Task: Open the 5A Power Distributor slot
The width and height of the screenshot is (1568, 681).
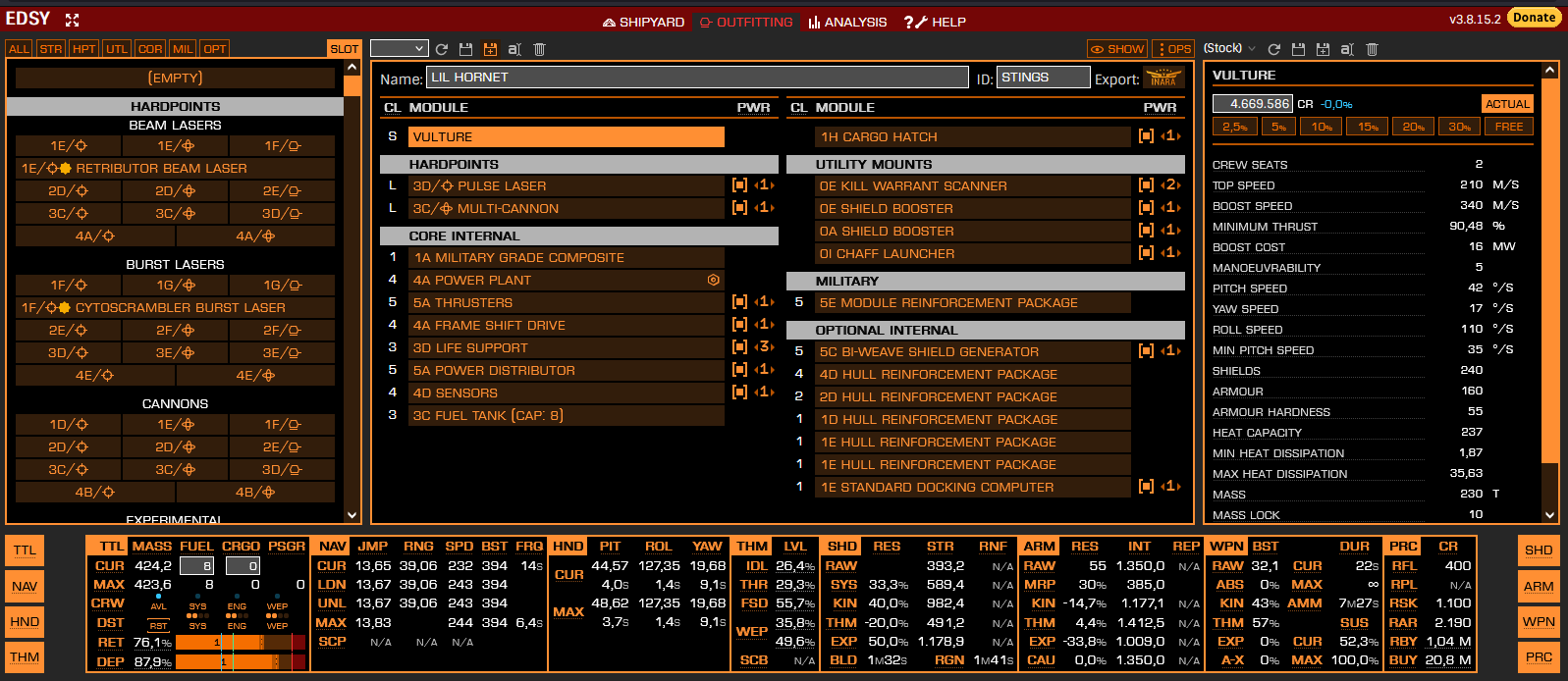Action: click(567, 371)
